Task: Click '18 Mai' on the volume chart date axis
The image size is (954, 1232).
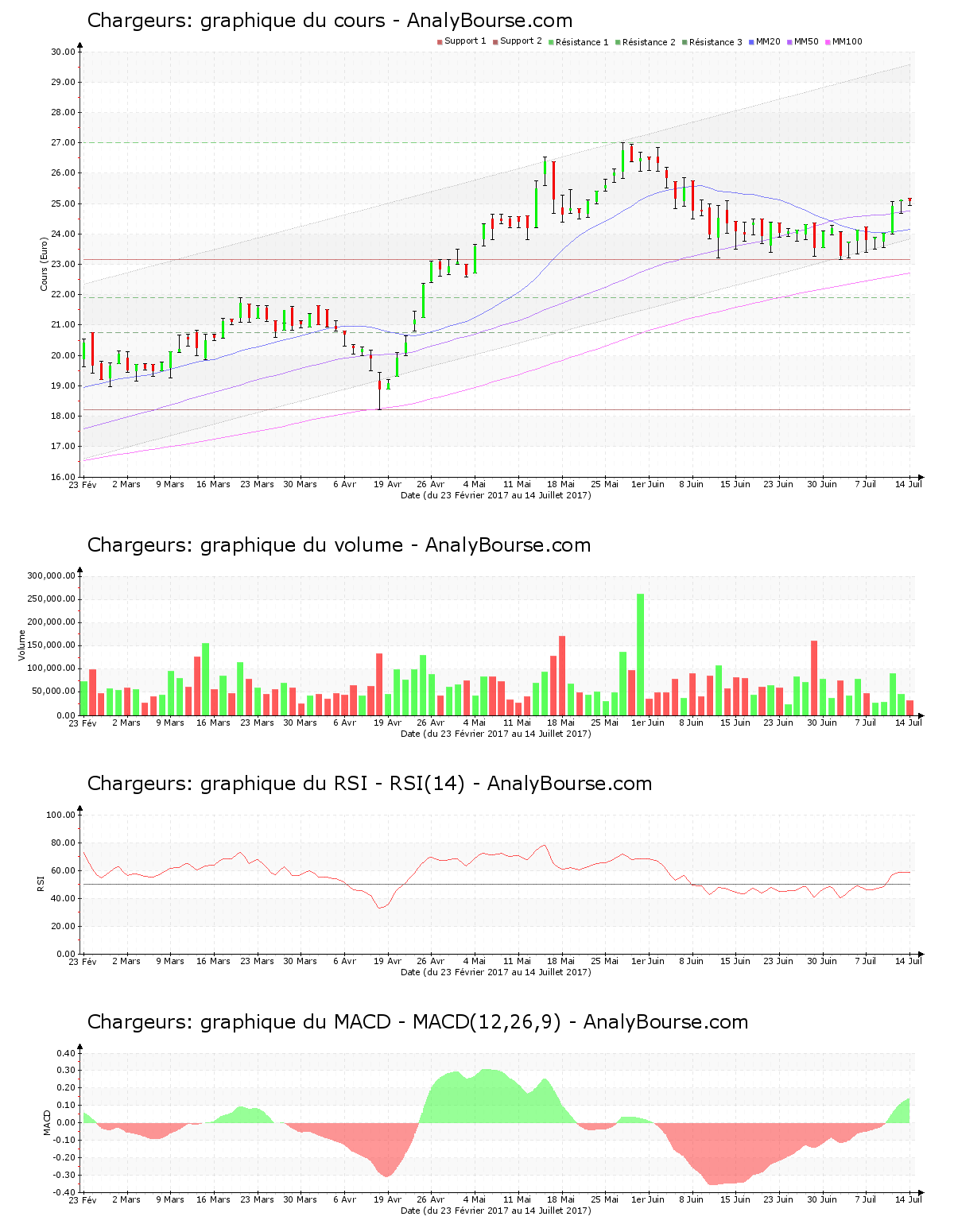Action: pyautogui.click(x=561, y=723)
